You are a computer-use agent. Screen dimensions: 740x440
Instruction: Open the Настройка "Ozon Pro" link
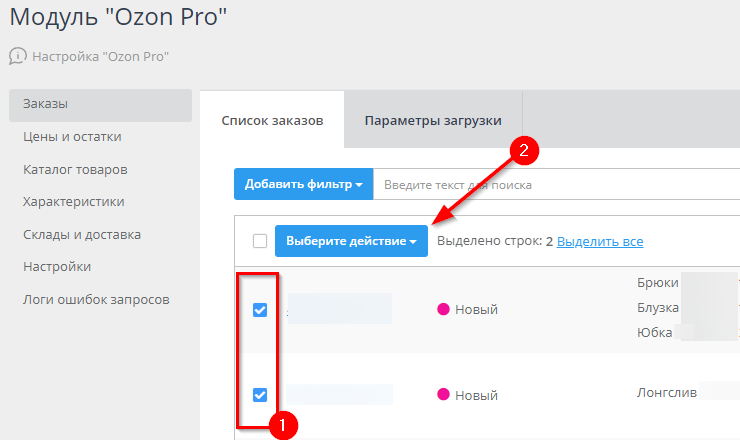coord(100,57)
